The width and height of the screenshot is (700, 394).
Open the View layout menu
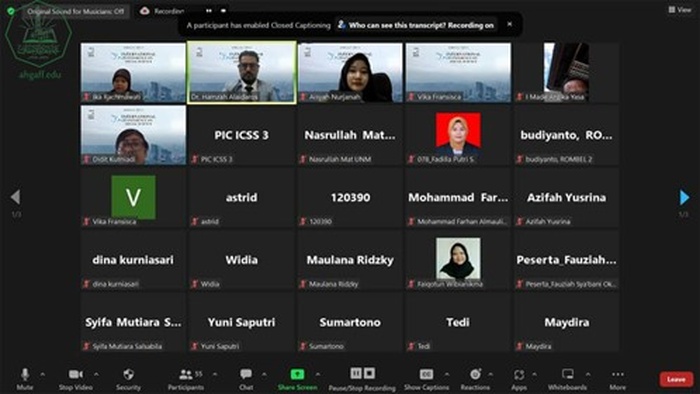(x=680, y=9)
